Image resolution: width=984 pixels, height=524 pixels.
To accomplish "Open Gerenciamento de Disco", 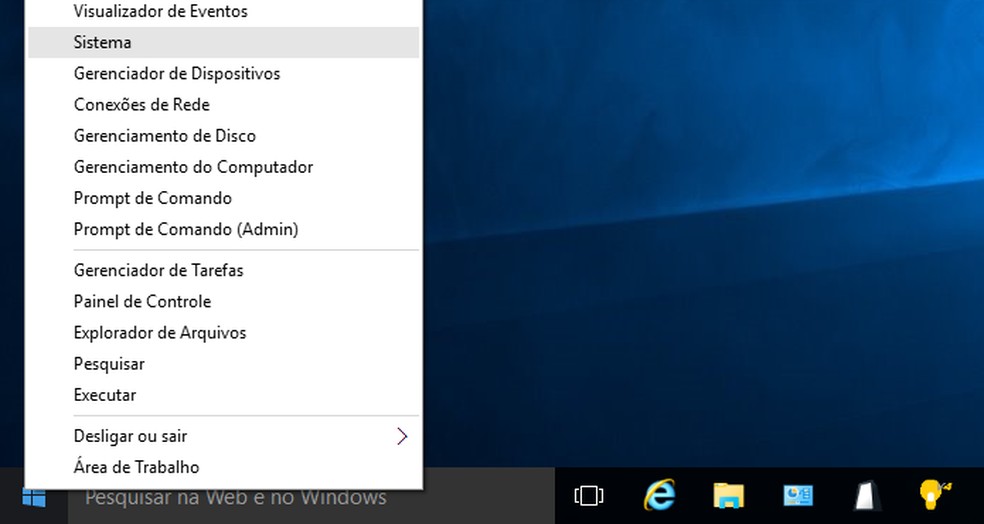I will [x=223, y=136].
